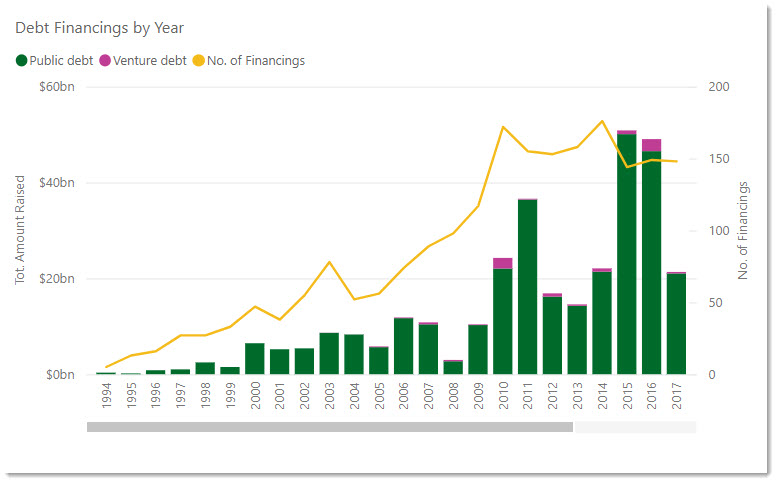Select the 2001 public debt bar
This screenshot has width=777, height=483.
280,362
